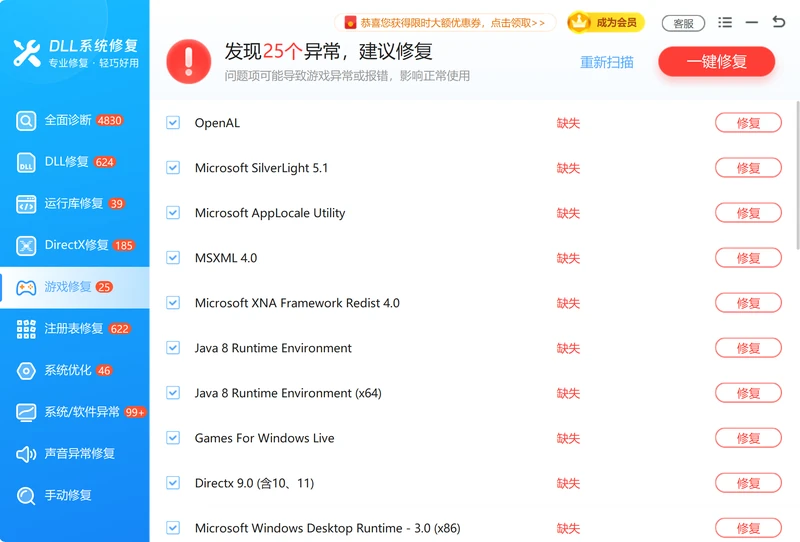This screenshot has width=800, height=542.
Task: Click the vertical scrollbar of the list
Action: (x=797, y=174)
